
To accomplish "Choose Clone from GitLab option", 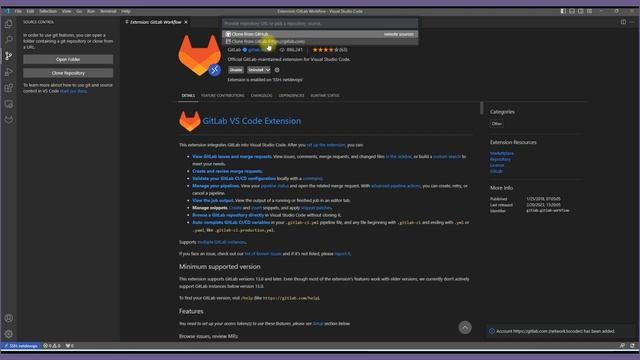I will [320, 41].
